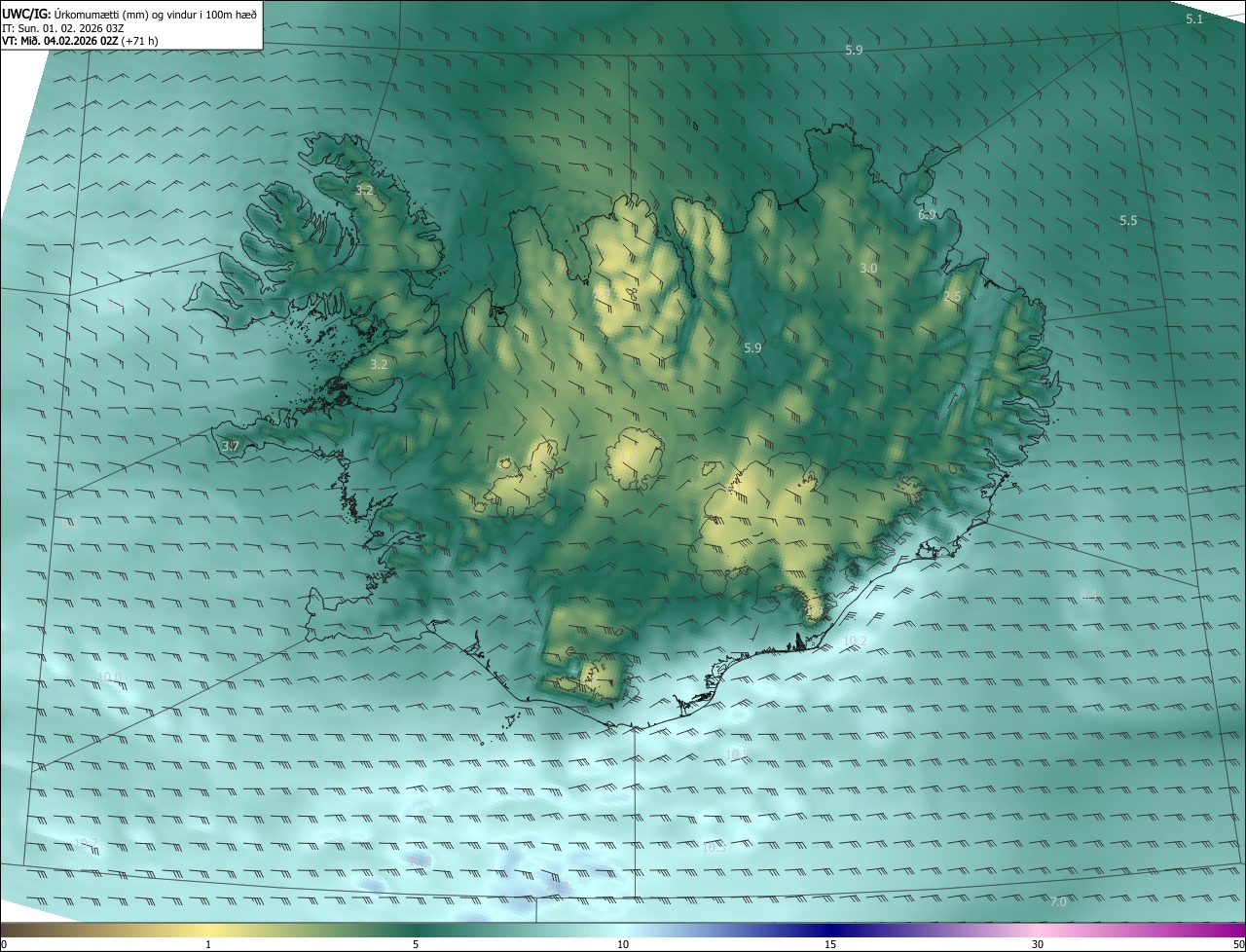The image size is (1246, 952).
Task: Click the 10.2 value off the southeast coast
Action: click(x=855, y=641)
